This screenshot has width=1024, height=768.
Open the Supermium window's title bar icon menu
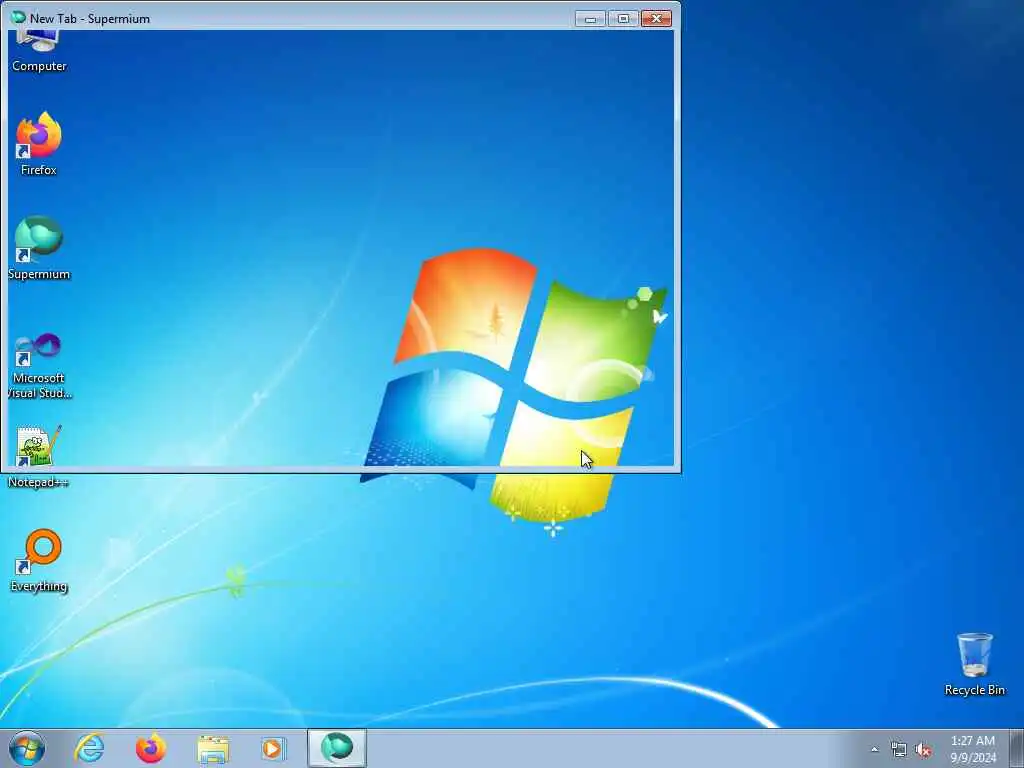pos(18,18)
